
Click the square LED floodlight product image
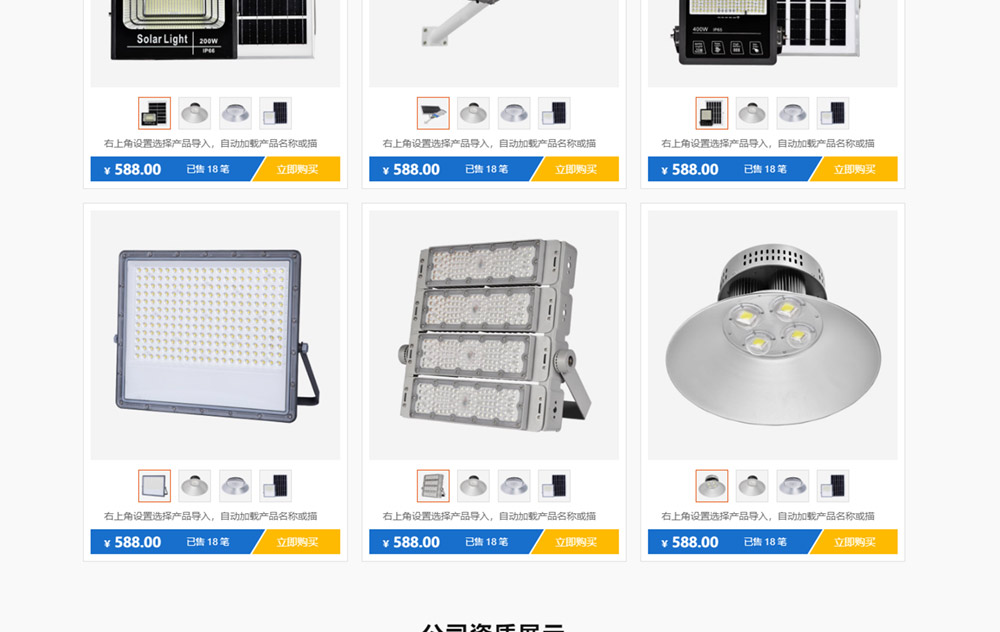215,335
